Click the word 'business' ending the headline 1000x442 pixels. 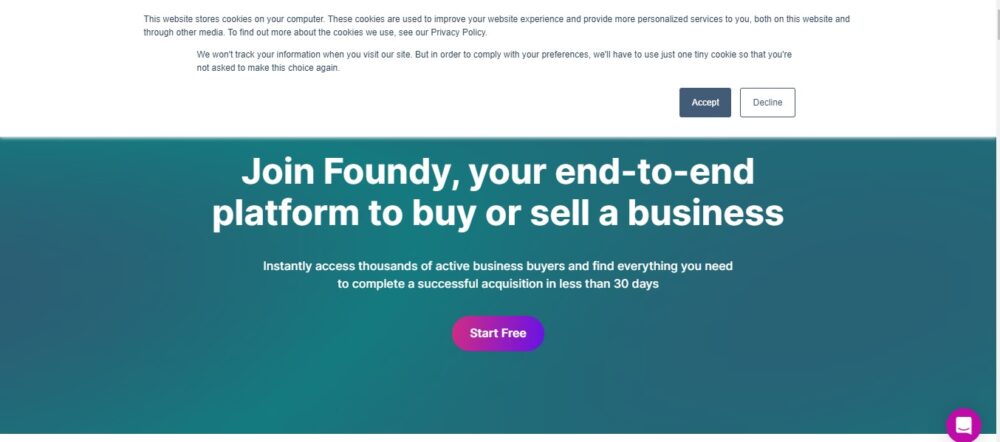pos(706,213)
